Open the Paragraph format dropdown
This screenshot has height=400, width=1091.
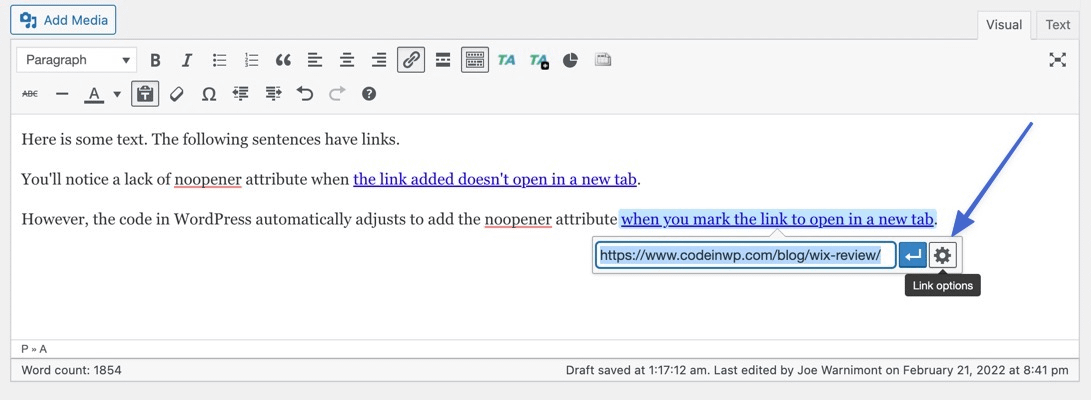coord(77,60)
